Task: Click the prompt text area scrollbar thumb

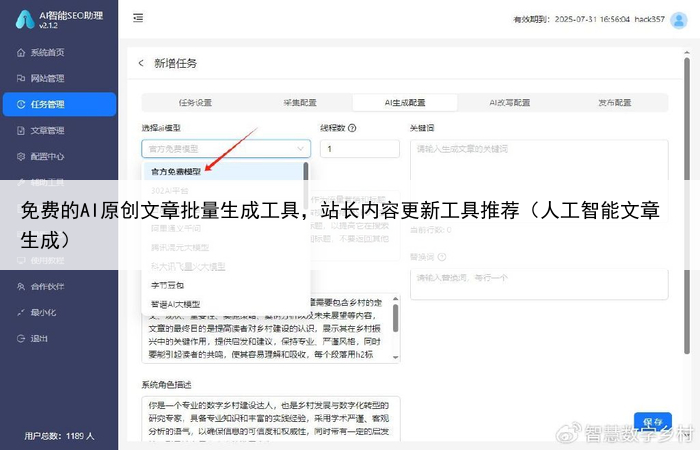Action: pos(396,318)
